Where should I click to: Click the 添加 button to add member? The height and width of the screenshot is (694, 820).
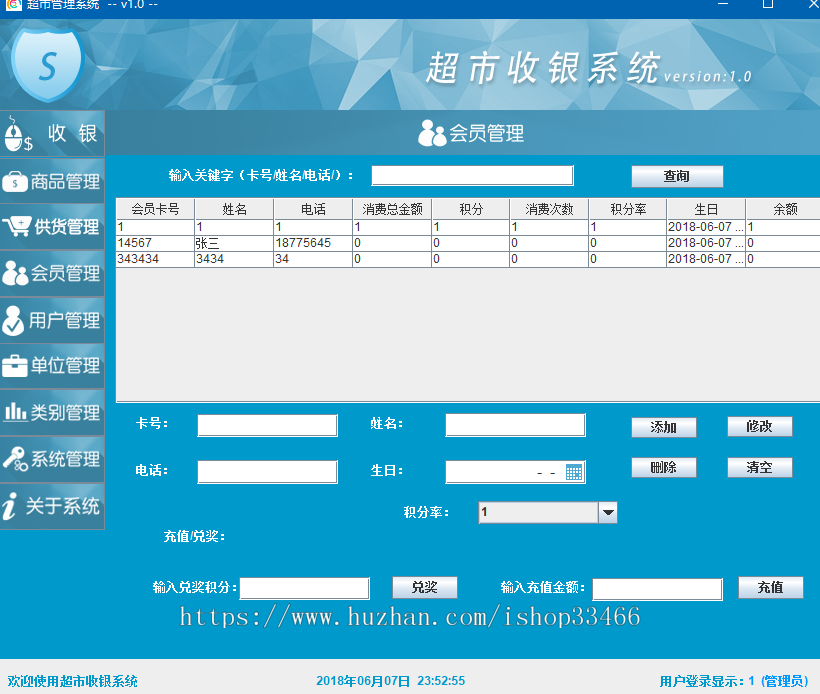pyautogui.click(x=663, y=427)
